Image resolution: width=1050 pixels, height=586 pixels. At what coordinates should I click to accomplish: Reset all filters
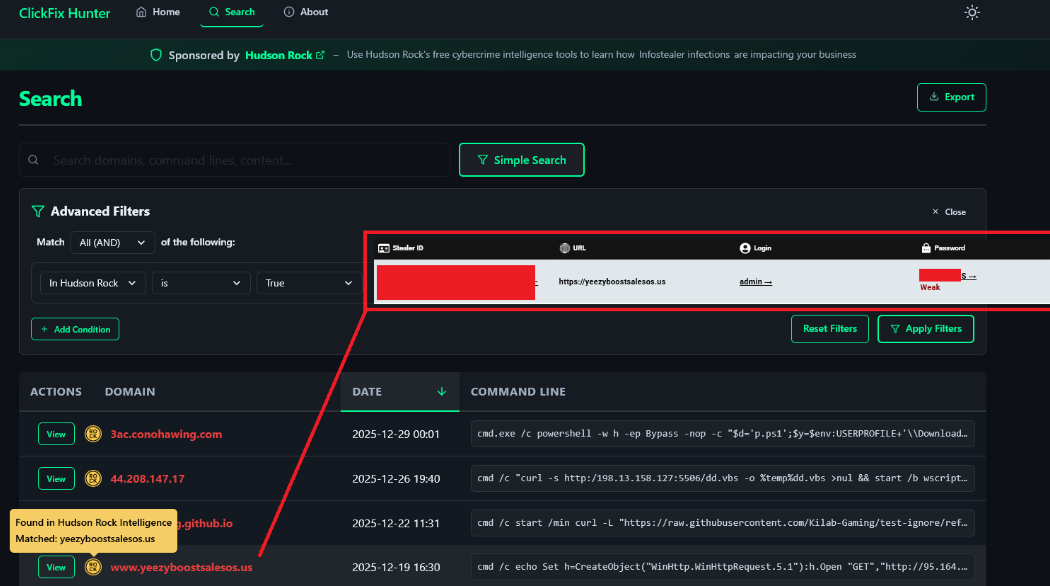pyautogui.click(x=830, y=329)
